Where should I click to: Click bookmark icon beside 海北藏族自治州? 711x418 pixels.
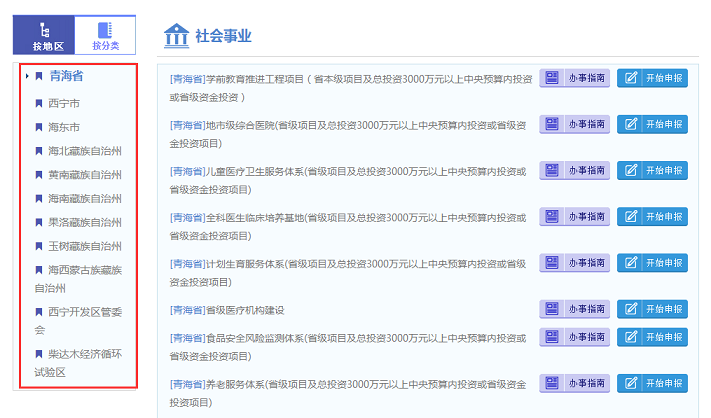coord(39,151)
